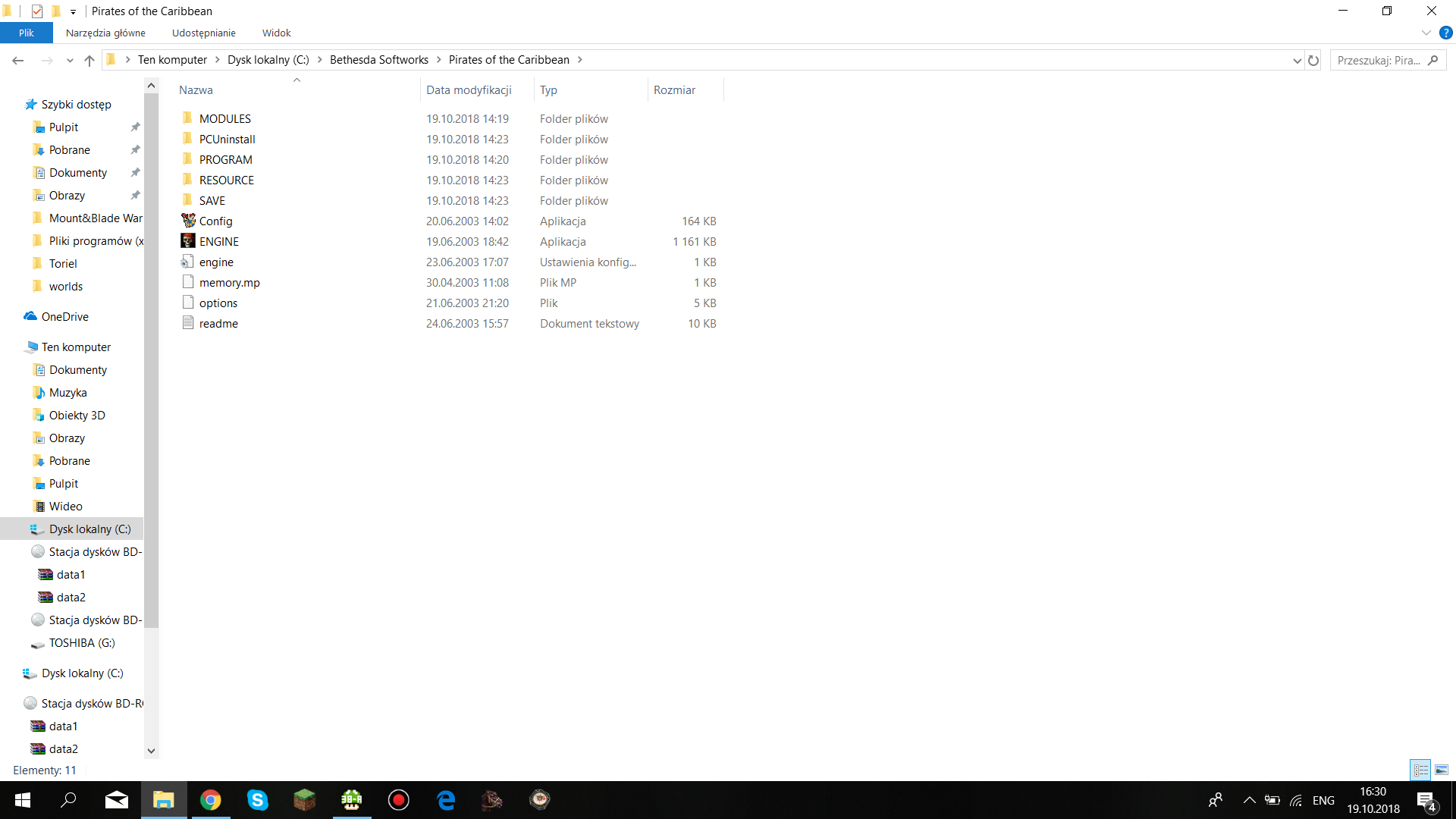The image size is (1456, 819).
Task: Expand the ribbon chevron
Action: pyautogui.click(x=1426, y=33)
